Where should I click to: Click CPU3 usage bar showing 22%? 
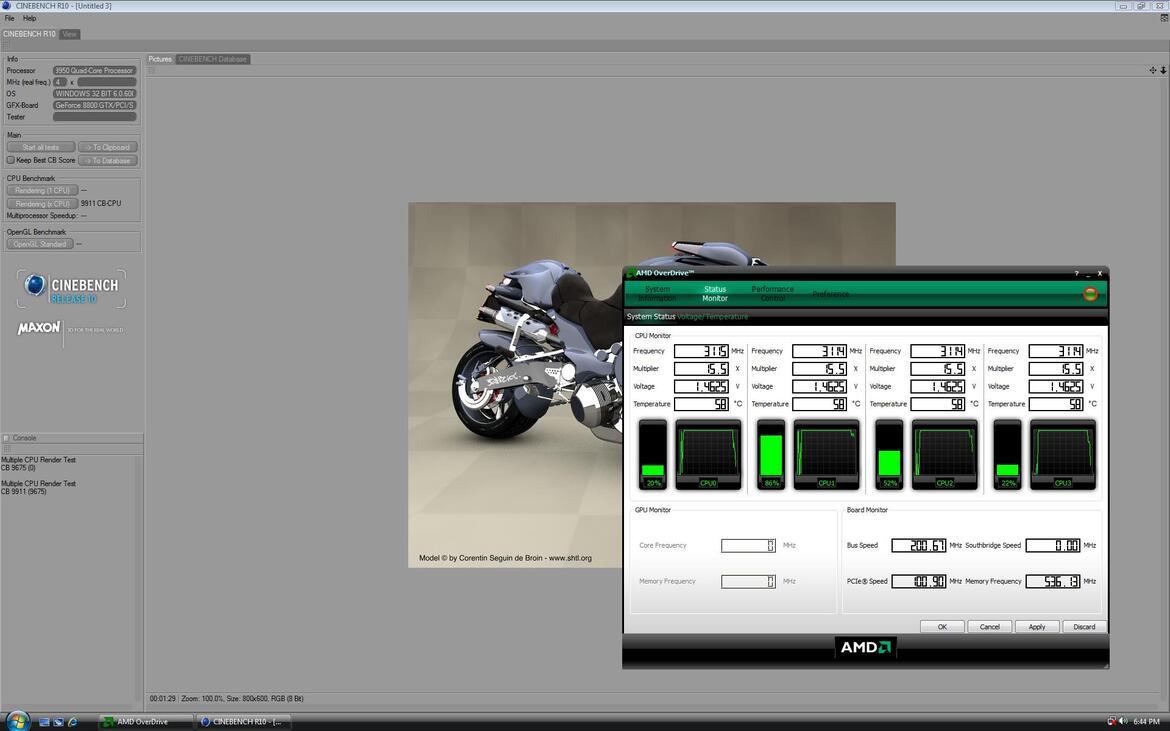[1007, 454]
